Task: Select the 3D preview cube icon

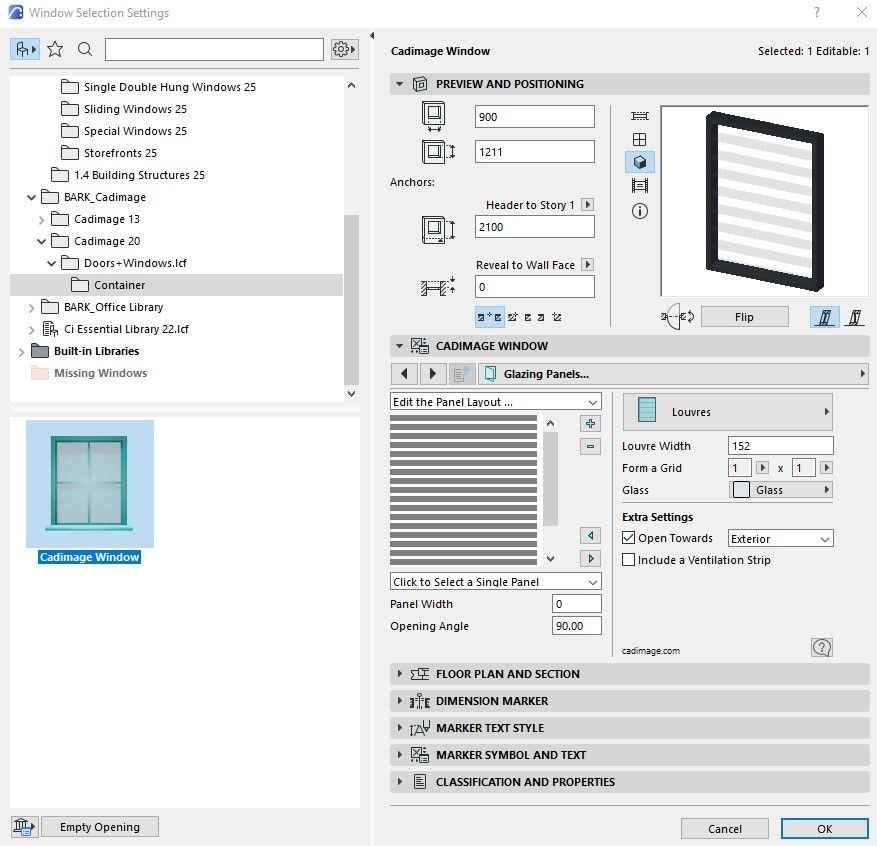Action: 639,161
